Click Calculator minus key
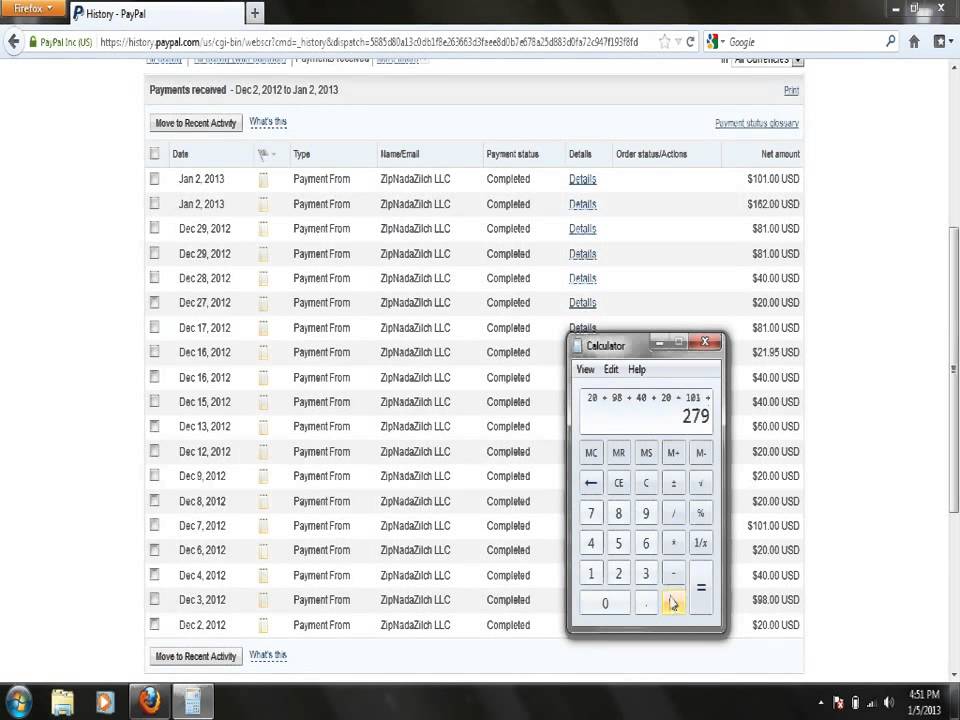The image size is (960, 720). (673, 573)
